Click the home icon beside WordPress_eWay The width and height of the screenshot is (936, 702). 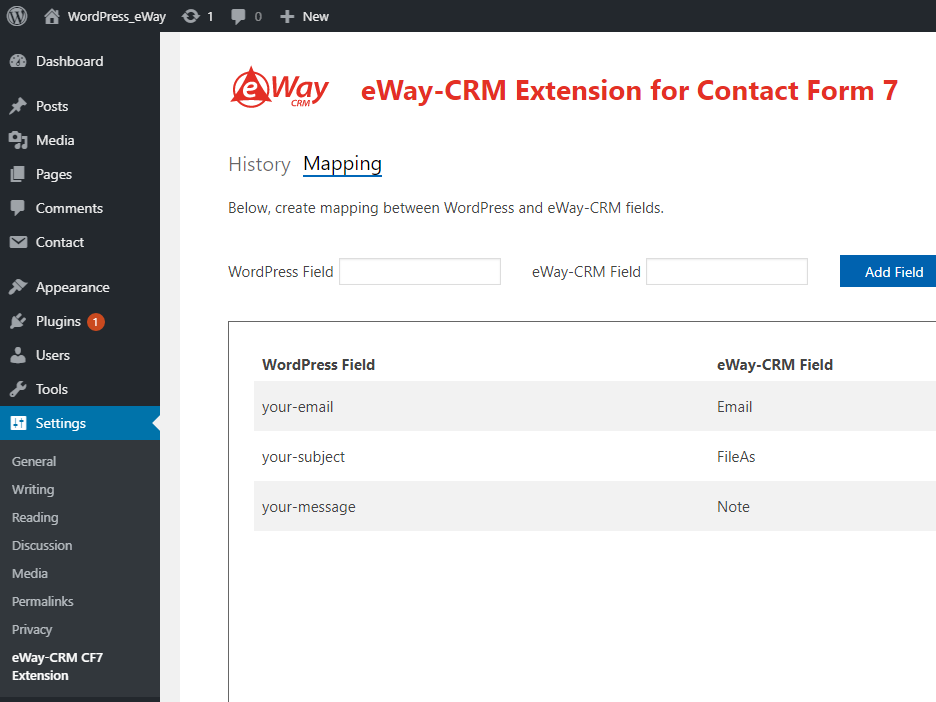52,16
